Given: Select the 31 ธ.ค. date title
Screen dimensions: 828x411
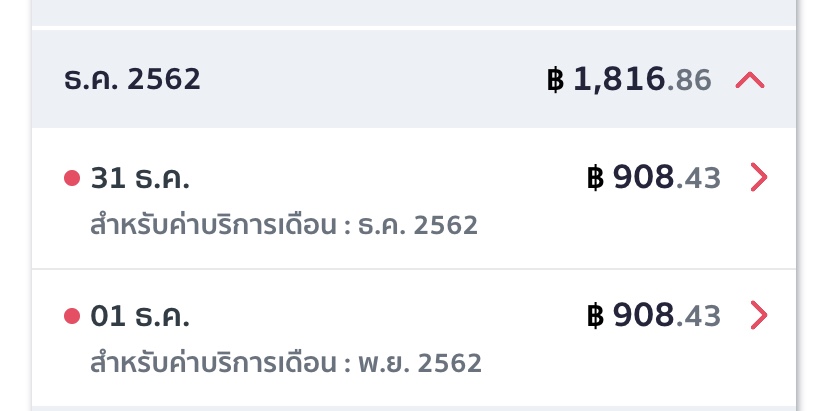Looking at the screenshot, I should point(140,178).
